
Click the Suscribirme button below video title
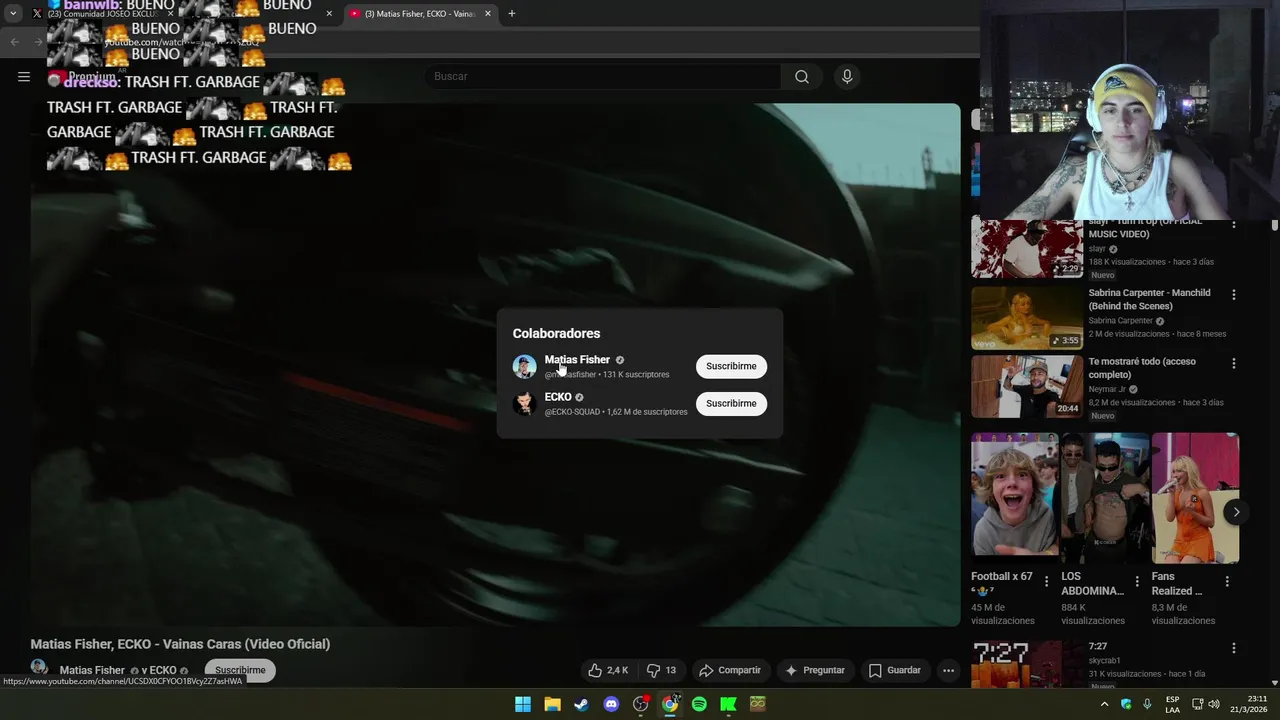(x=240, y=670)
